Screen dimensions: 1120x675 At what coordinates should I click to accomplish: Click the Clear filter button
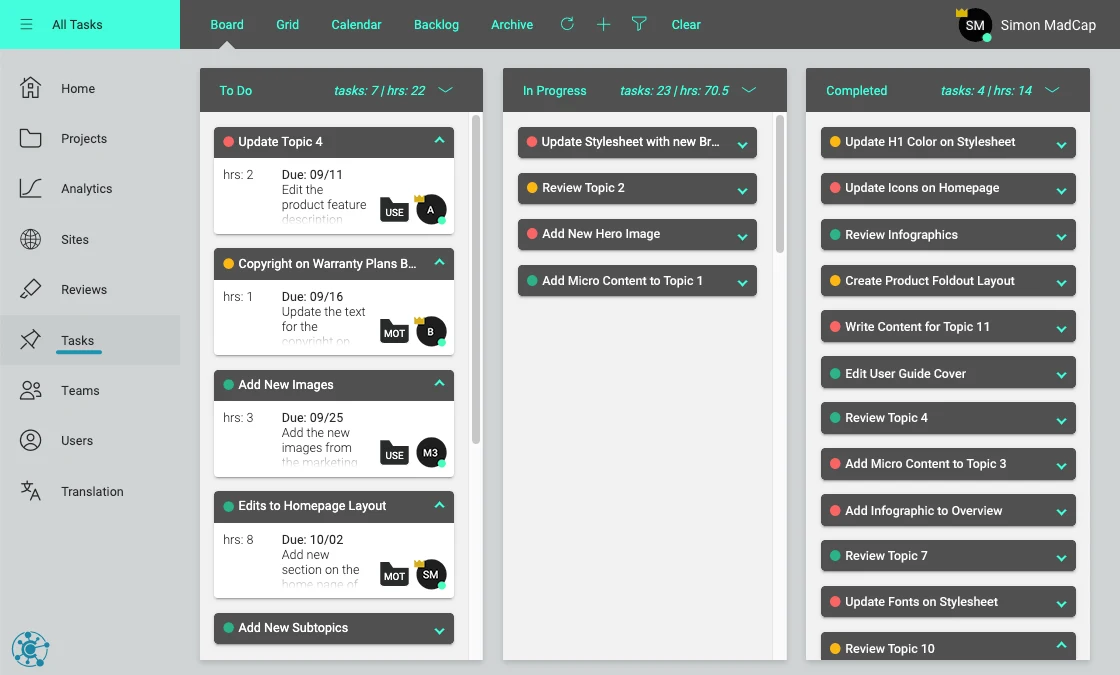tap(686, 24)
